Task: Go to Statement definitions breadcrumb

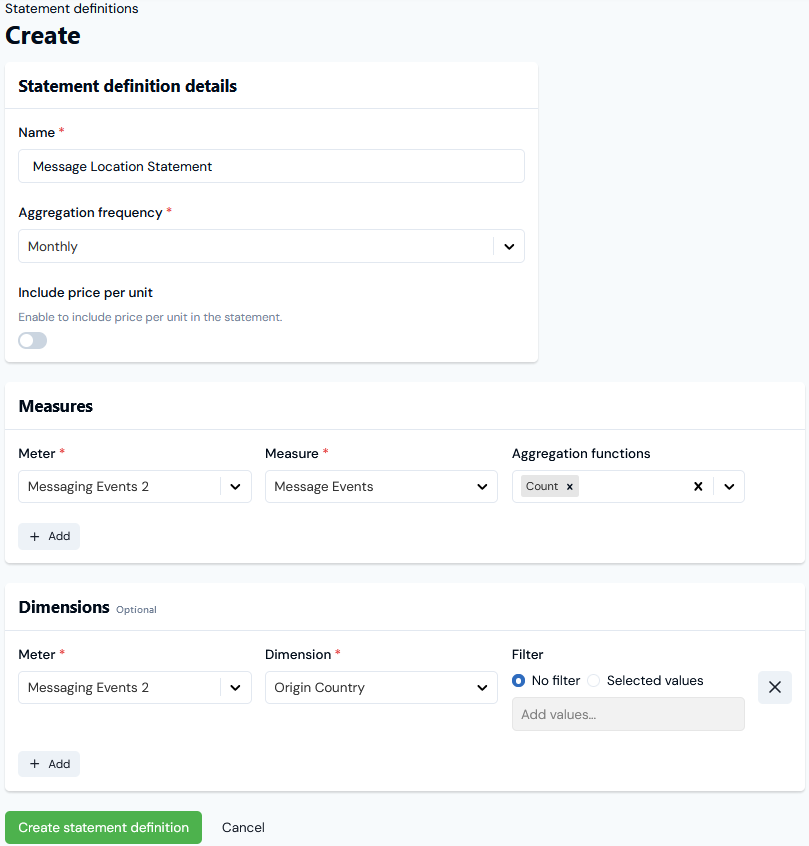Action: tap(72, 9)
